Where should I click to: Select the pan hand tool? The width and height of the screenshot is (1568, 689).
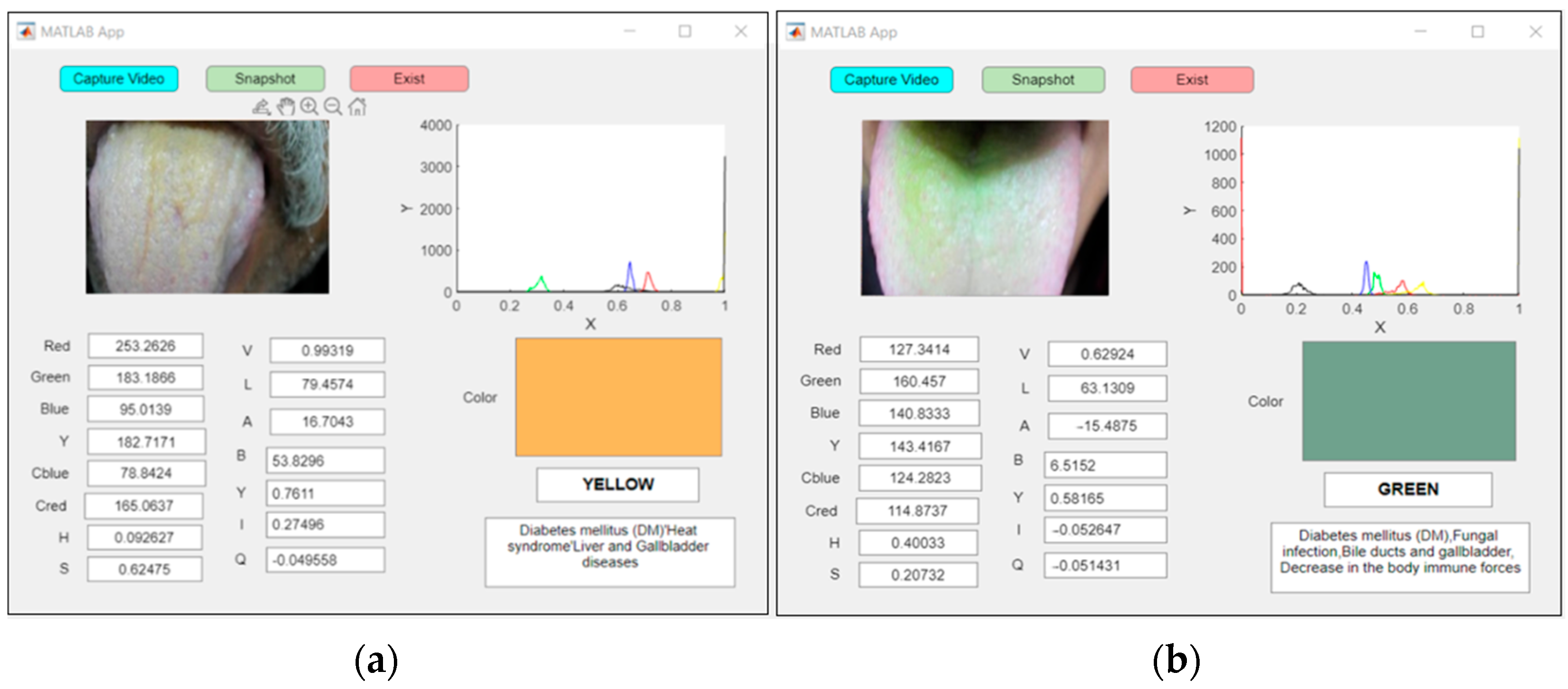tap(285, 107)
